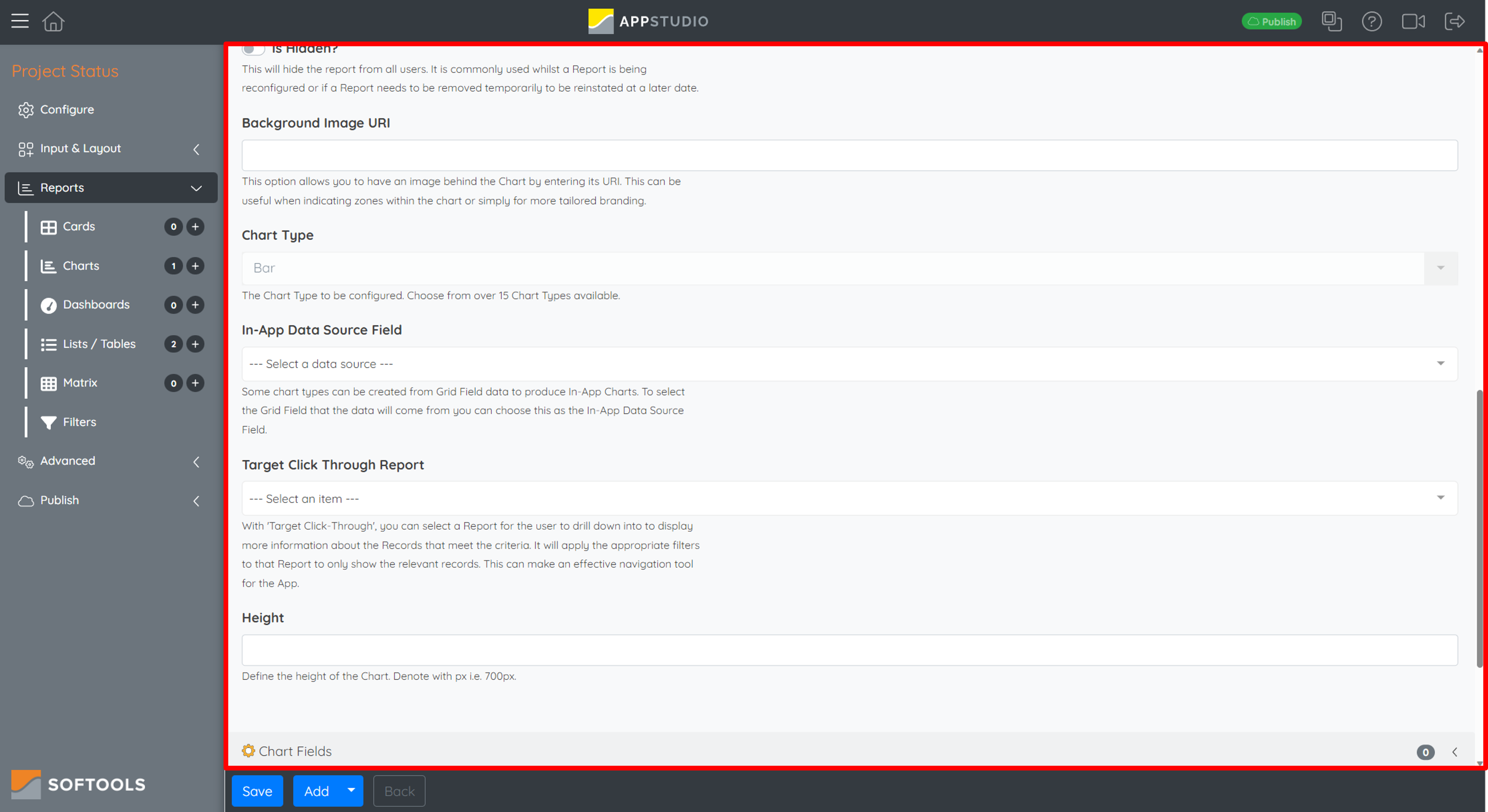Click the Dashboards count badge
Image resolution: width=1488 pixels, height=812 pixels.
coord(173,305)
